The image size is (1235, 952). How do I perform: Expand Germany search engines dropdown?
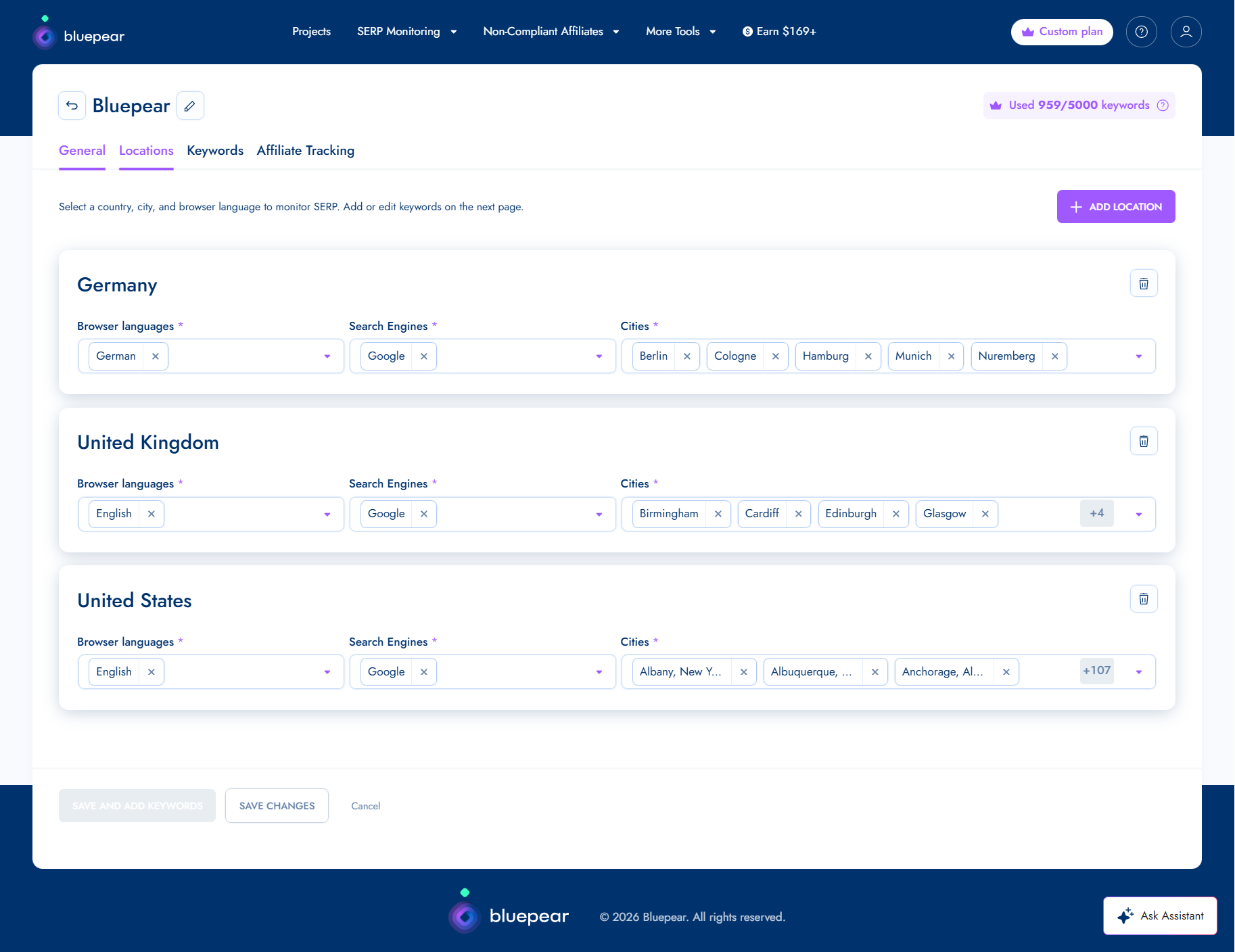coord(599,356)
